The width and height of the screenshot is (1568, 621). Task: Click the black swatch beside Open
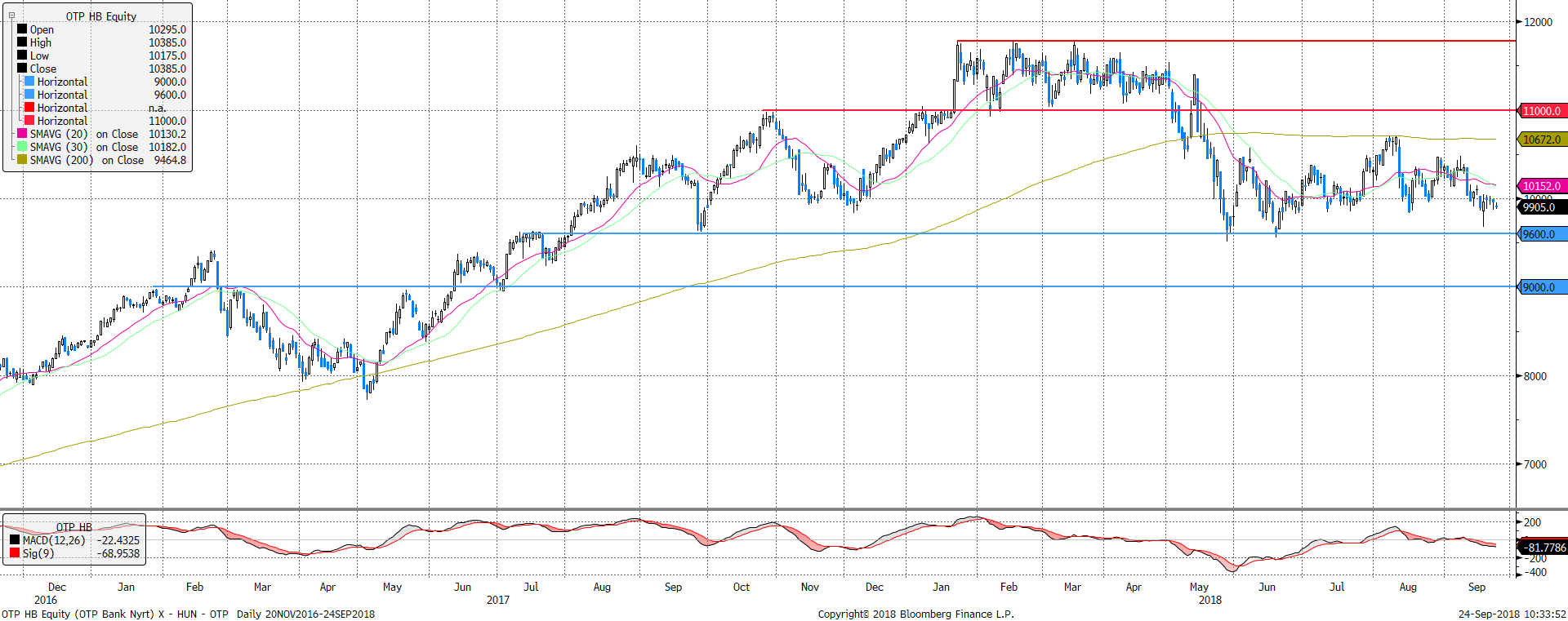point(22,29)
